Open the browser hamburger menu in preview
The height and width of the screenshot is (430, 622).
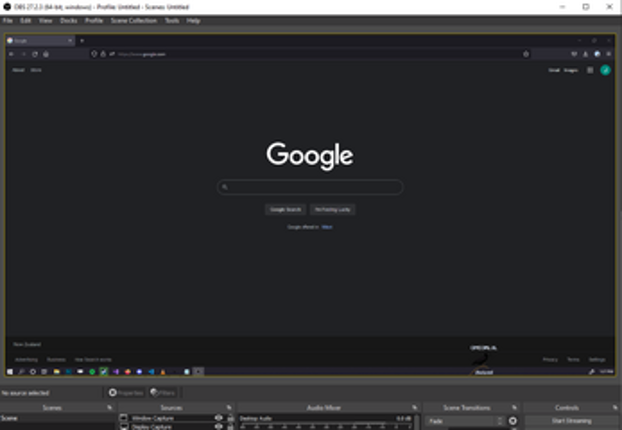point(609,54)
